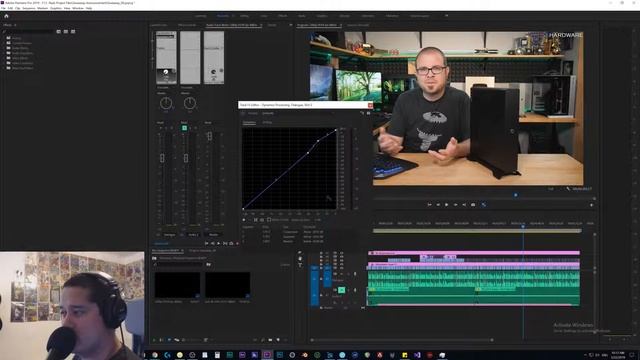Image resolution: width=640 pixels, height=360 pixels.
Task: Step forward one frame in Program Monitor
Action: (456, 204)
